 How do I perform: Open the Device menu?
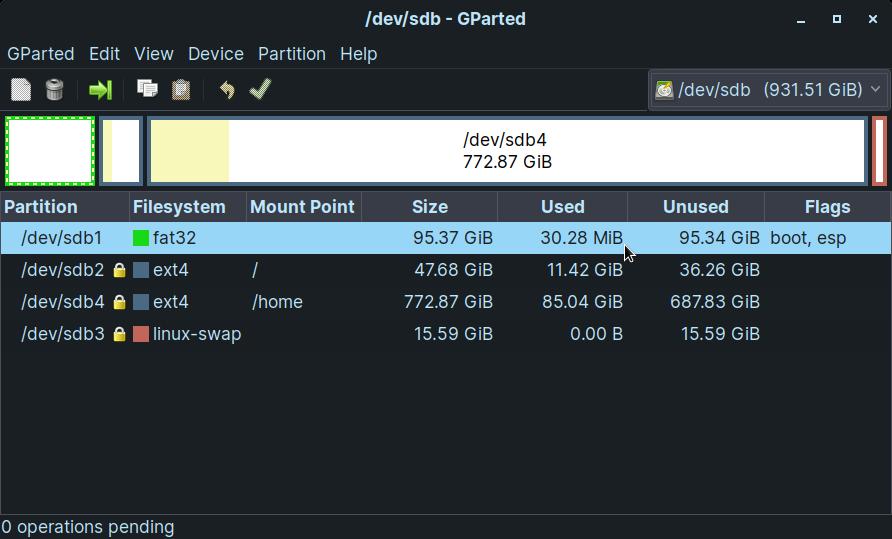pyautogui.click(x=216, y=54)
